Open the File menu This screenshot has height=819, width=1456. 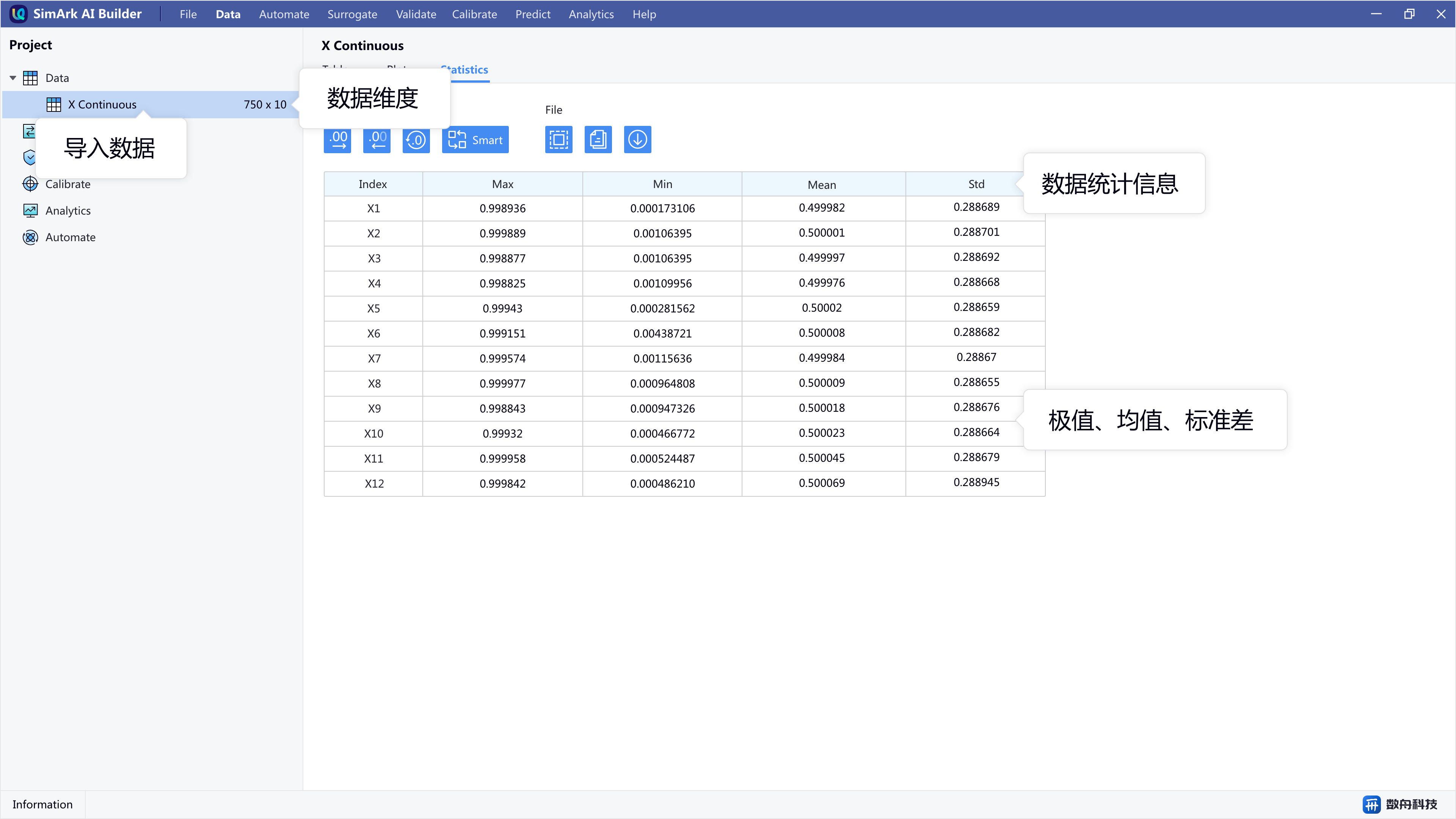pos(188,14)
